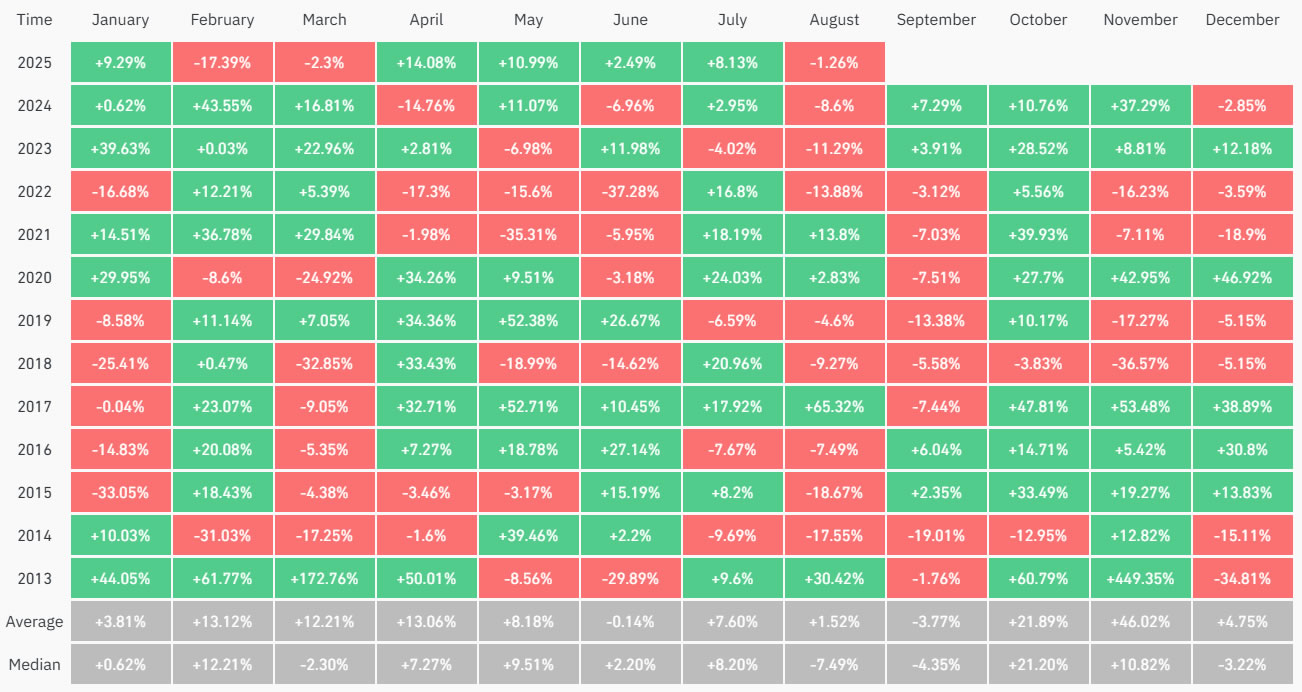Click the Median row label

(x=34, y=664)
